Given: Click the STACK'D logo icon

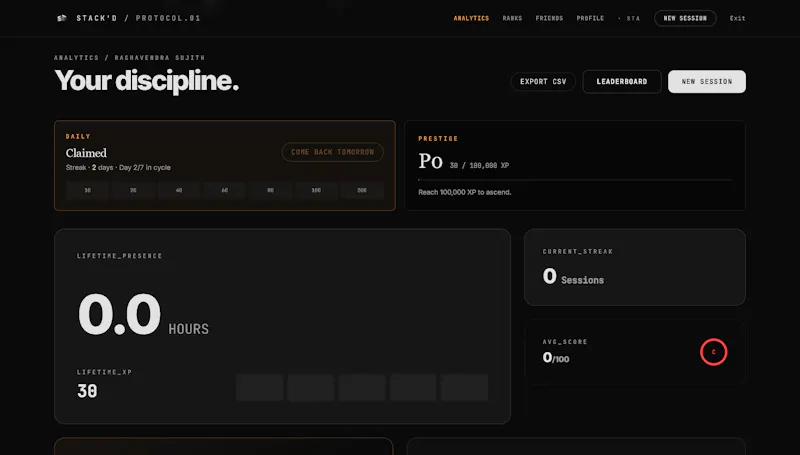Looking at the screenshot, I should (x=62, y=18).
